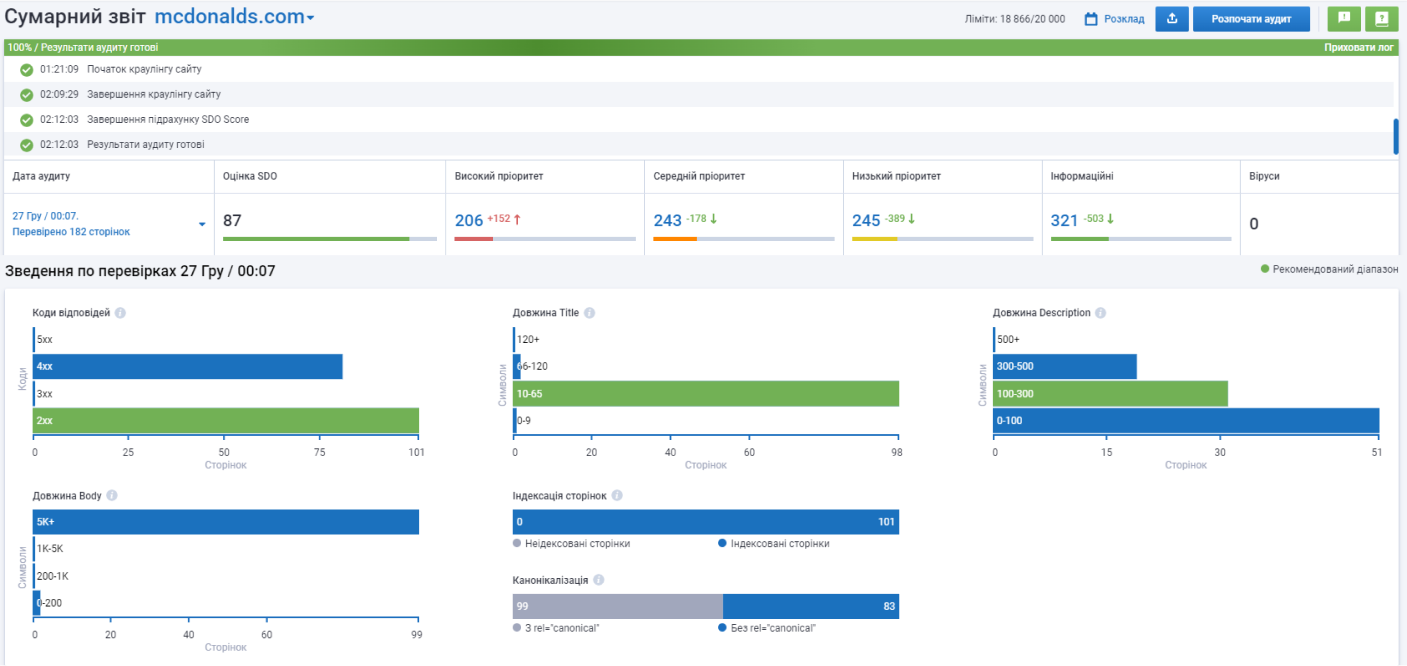1407x666 pixels.
Task: Click the calendar icon beside Розклад
Action: (1092, 19)
